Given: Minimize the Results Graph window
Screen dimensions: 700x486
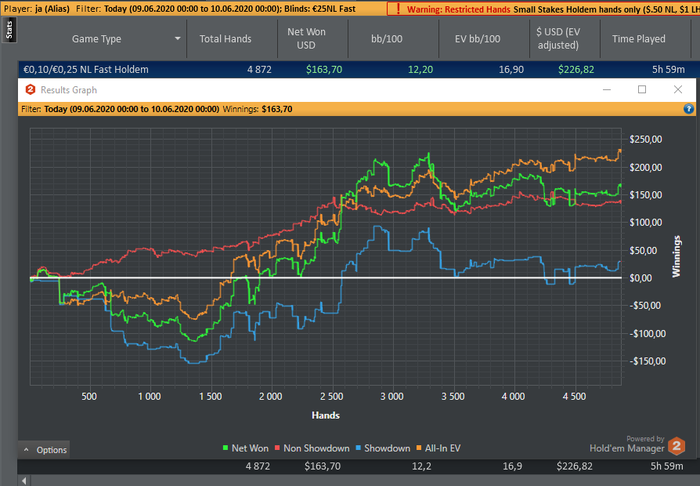Looking at the screenshot, I should (x=607, y=90).
